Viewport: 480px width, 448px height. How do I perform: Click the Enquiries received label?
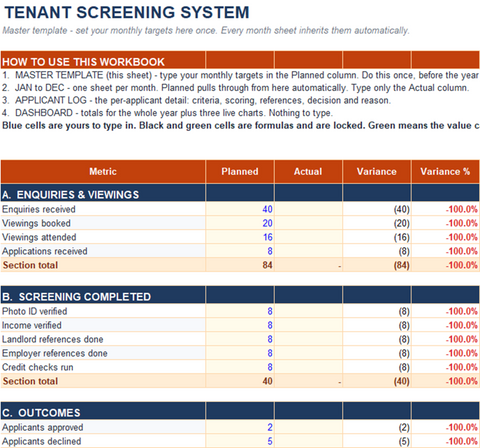pos(39,209)
